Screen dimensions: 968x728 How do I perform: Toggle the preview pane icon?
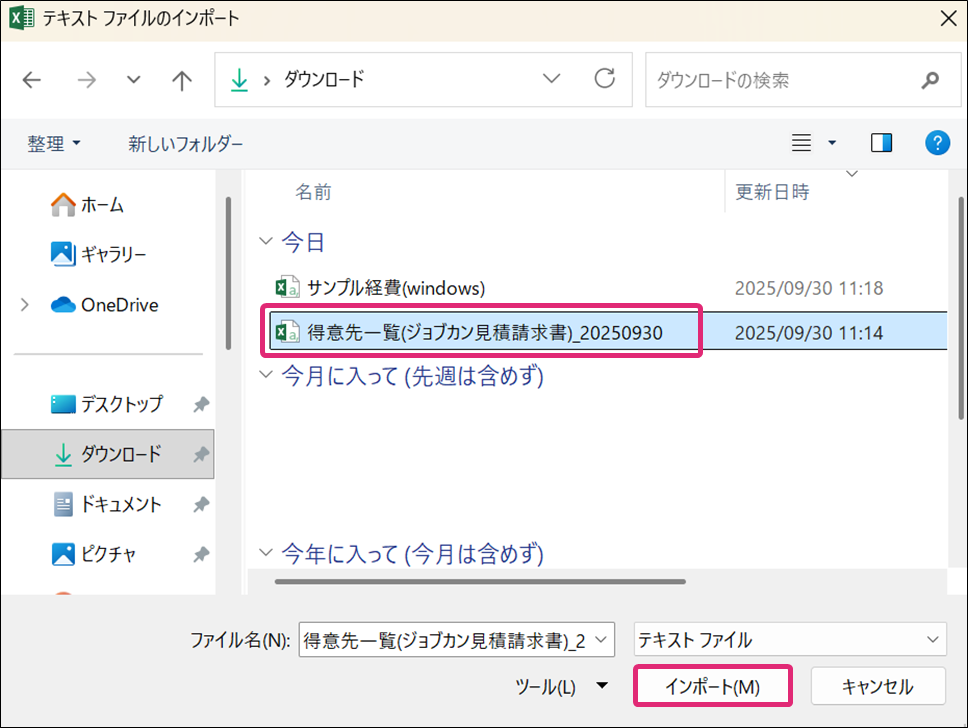881,144
